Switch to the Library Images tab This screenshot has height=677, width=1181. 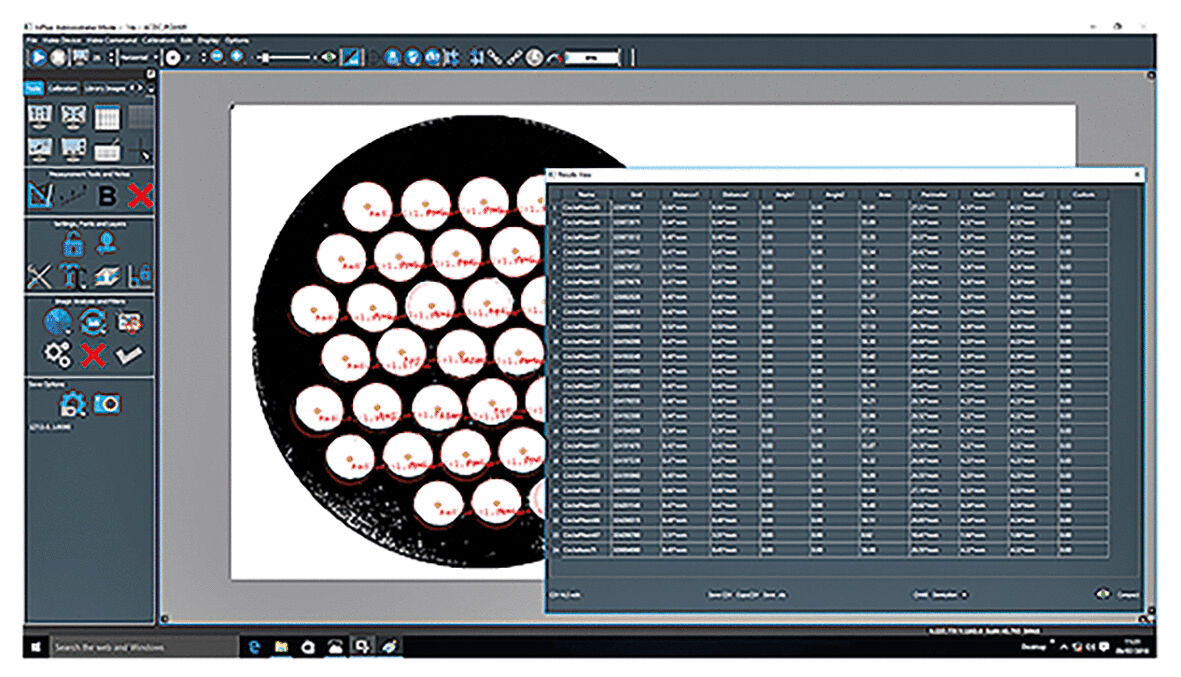click(105, 88)
